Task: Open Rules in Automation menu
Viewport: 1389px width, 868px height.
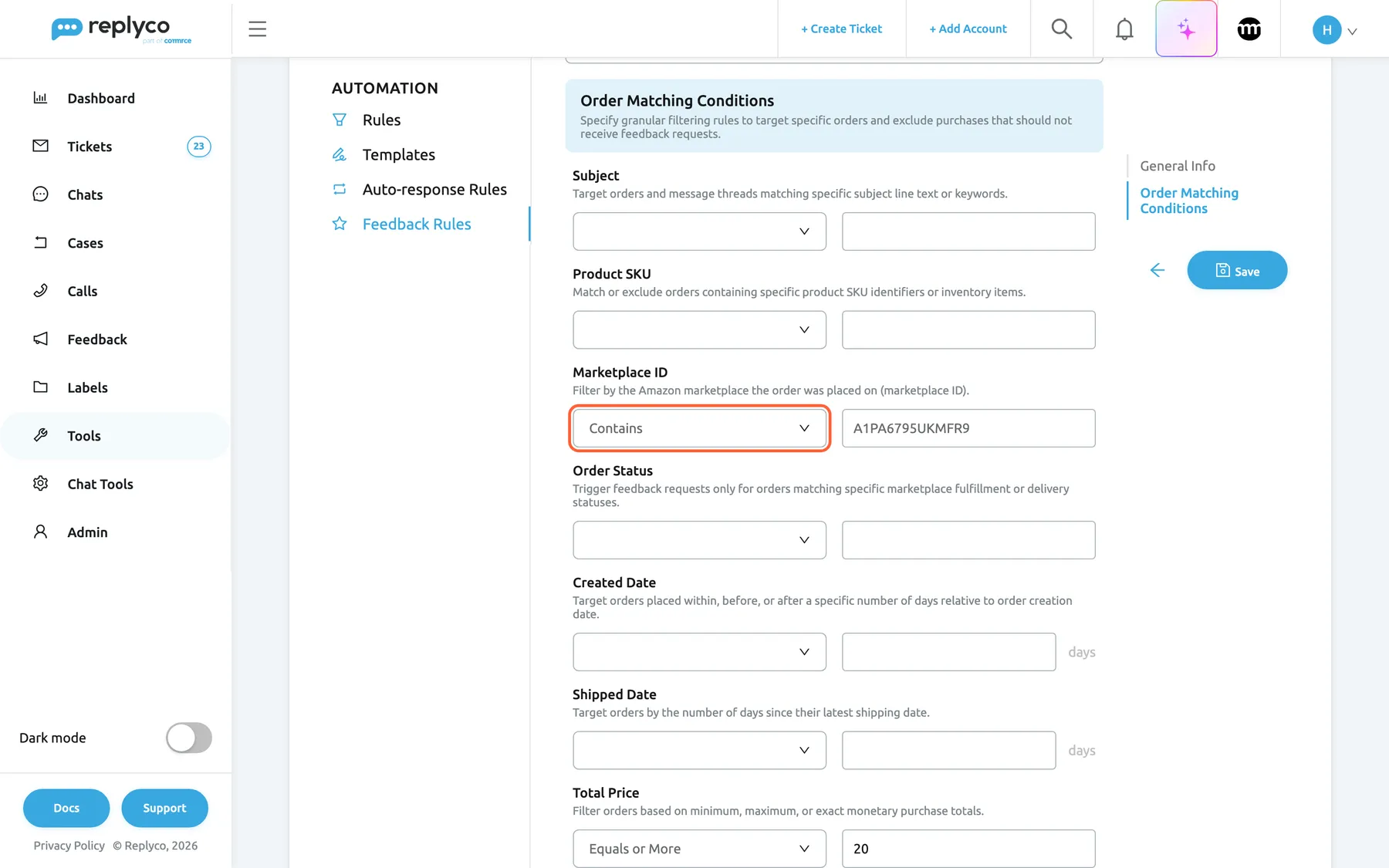Action: point(381,120)
